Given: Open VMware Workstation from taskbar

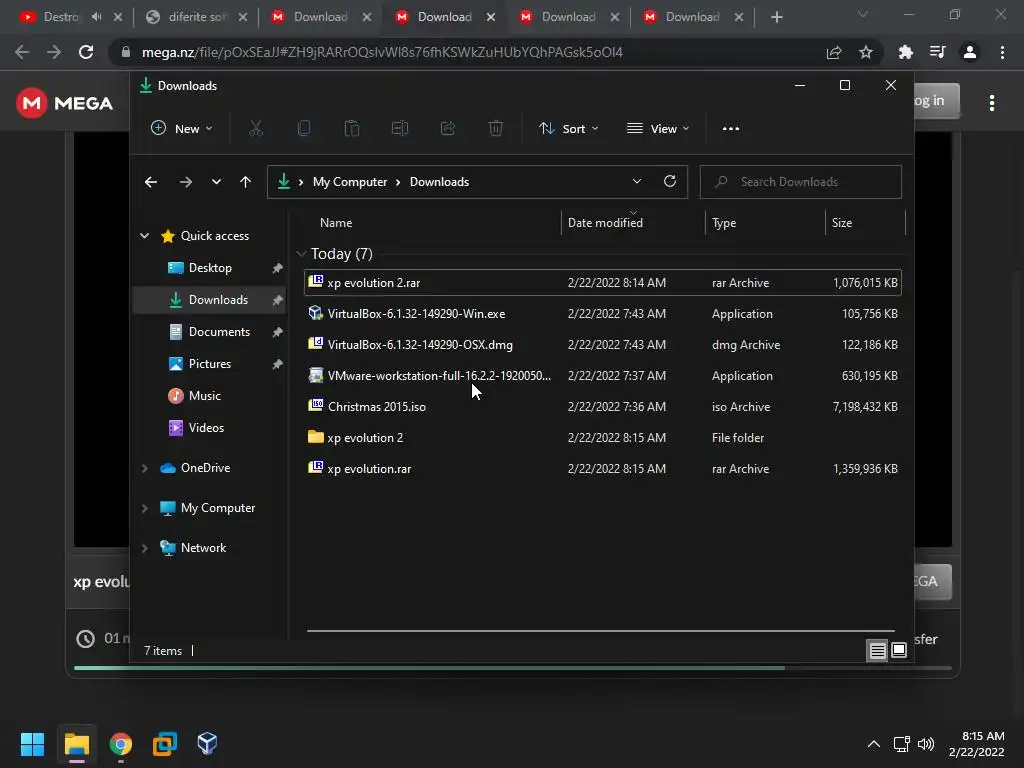Looking at the screenshot, I should pyautogui.click(x=165, y=744).
